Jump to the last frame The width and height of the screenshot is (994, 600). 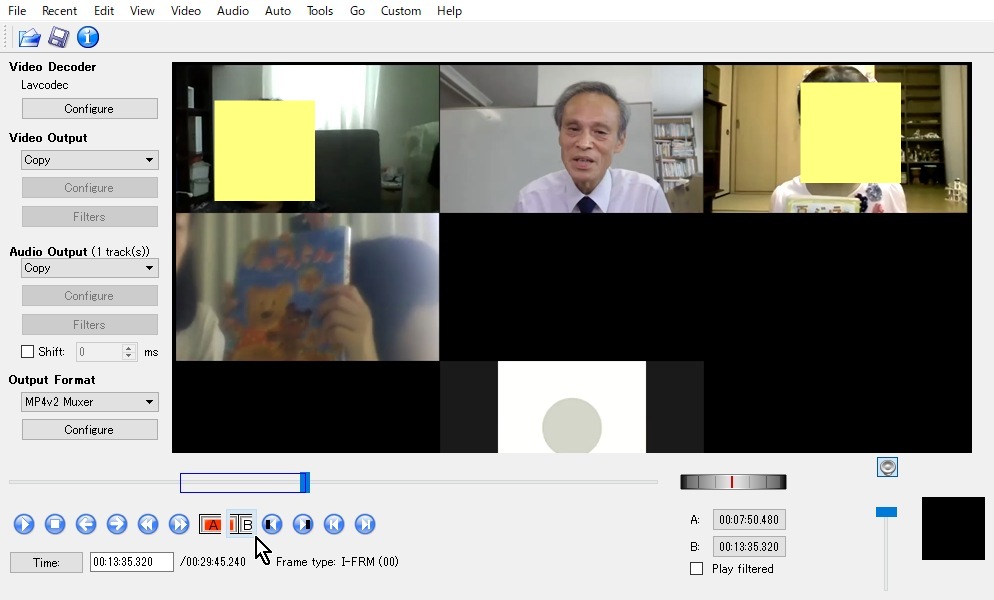(365, 524)
